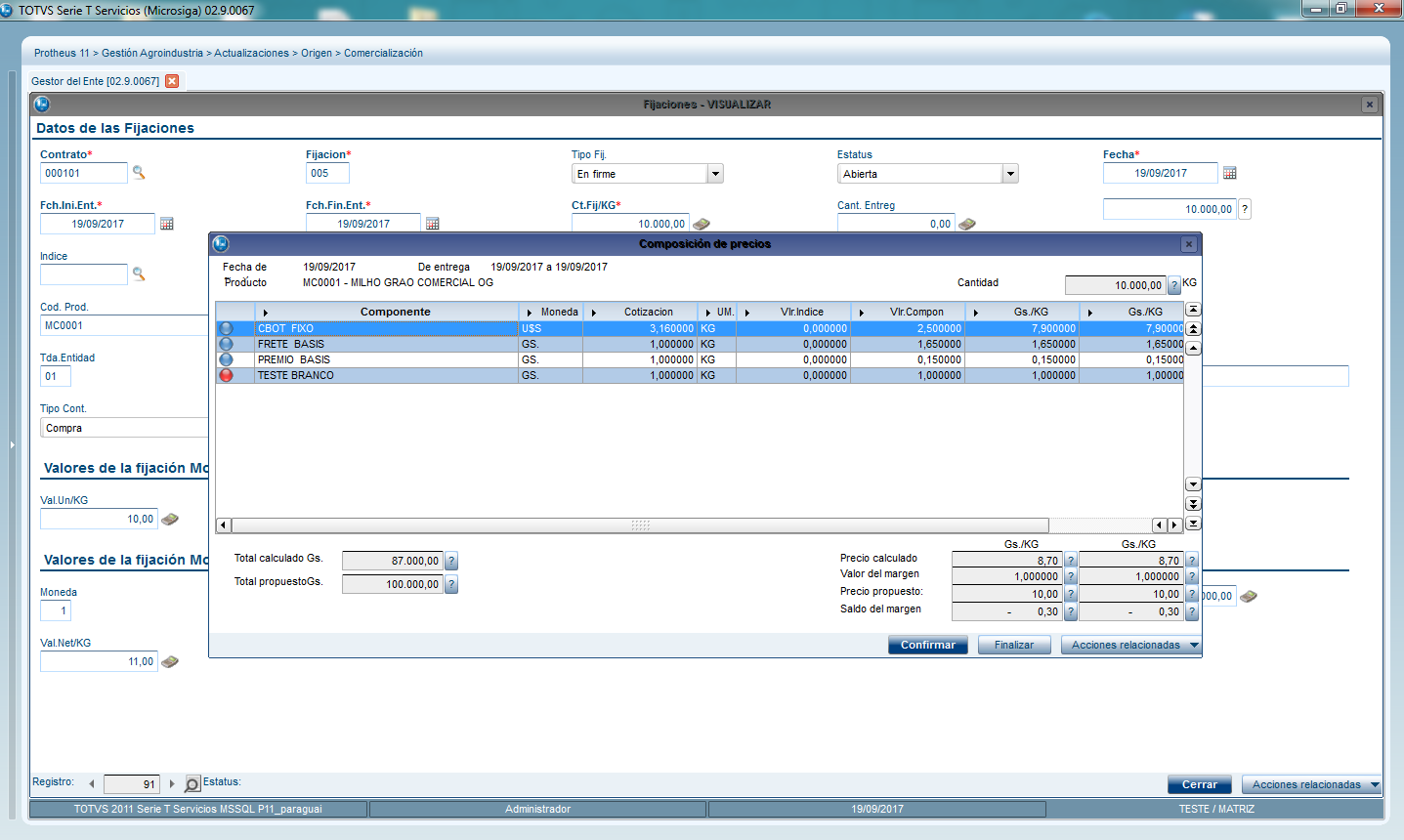Open record search next to Registro
The image size is (1404, 840).
[x=192, y=784]
